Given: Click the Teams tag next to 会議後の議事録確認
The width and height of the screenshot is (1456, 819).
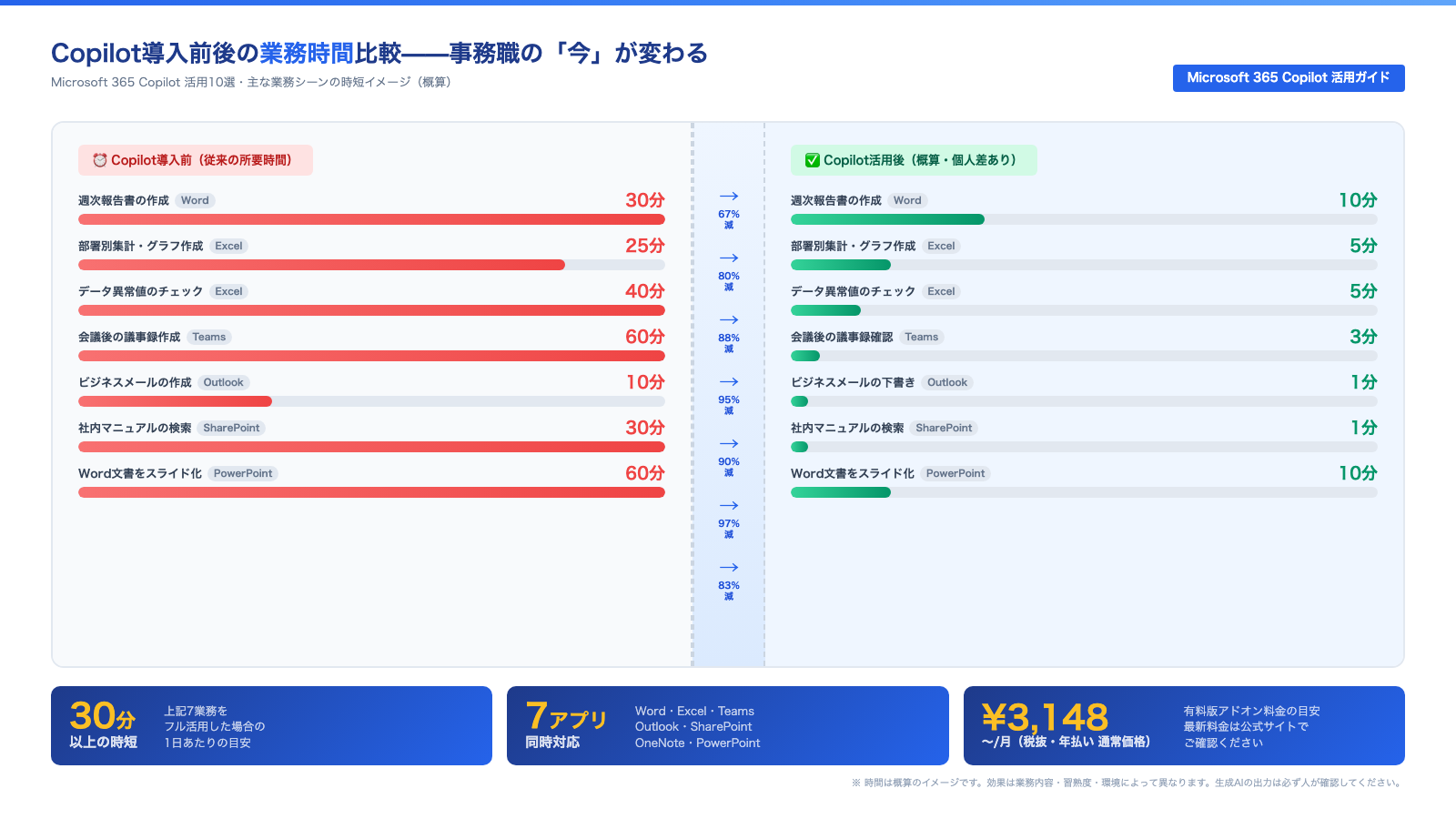Looking at the screenshot, I should tap(922, 337).
